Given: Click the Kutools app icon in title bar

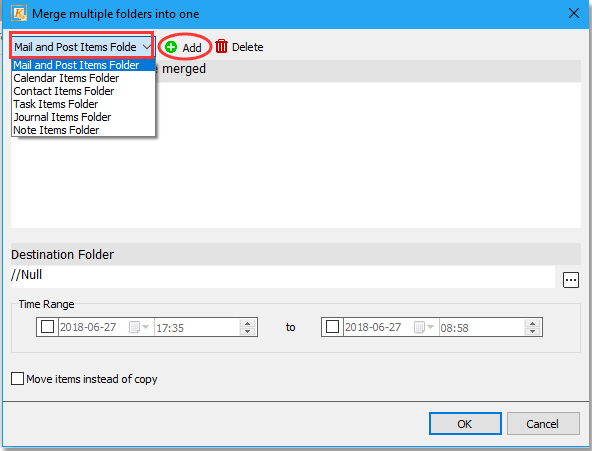Looking at the screenshot, I should pyautogui.click(x=19, y=14).
